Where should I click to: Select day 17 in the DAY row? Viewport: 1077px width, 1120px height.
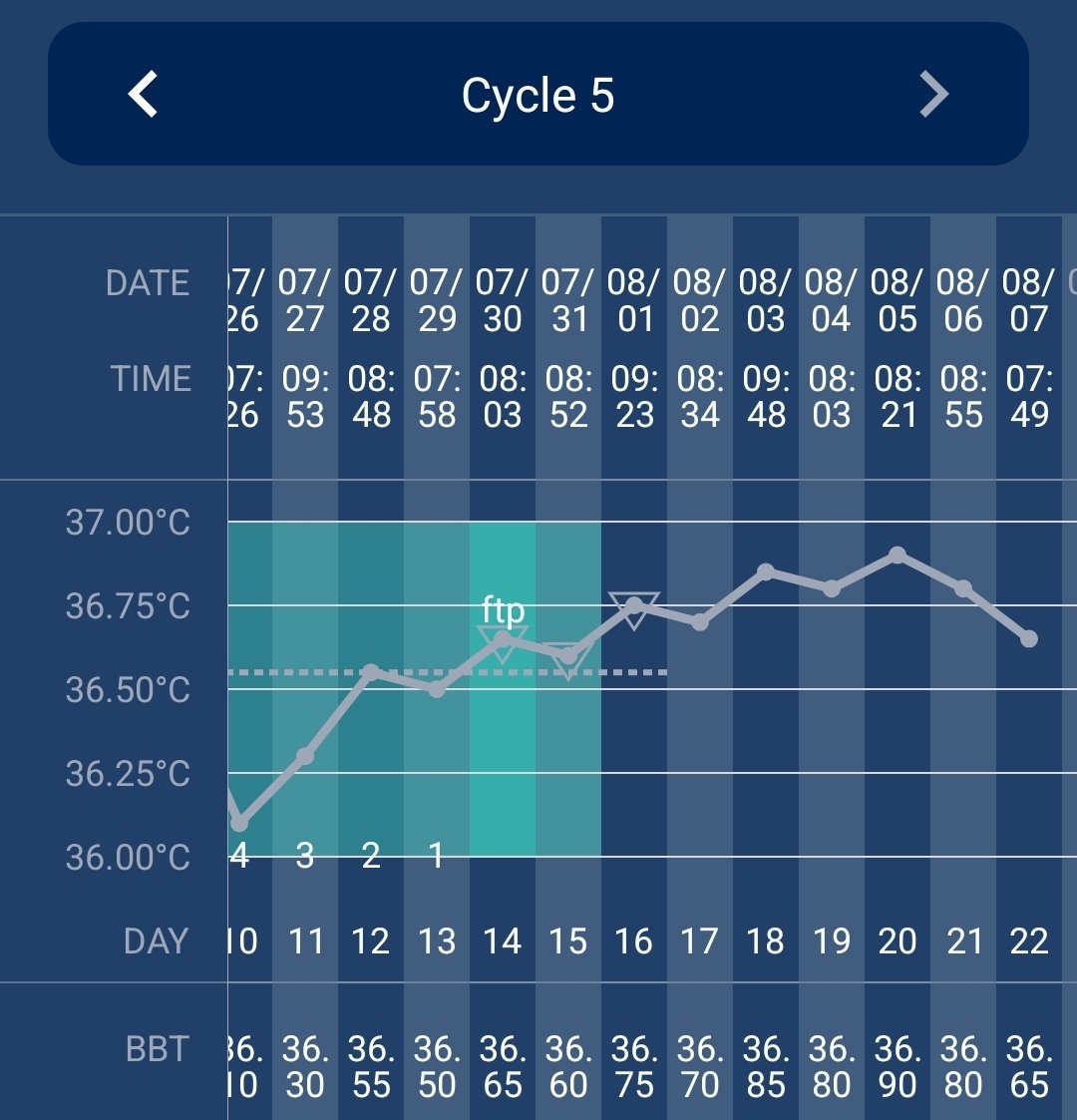pos(700,940)
